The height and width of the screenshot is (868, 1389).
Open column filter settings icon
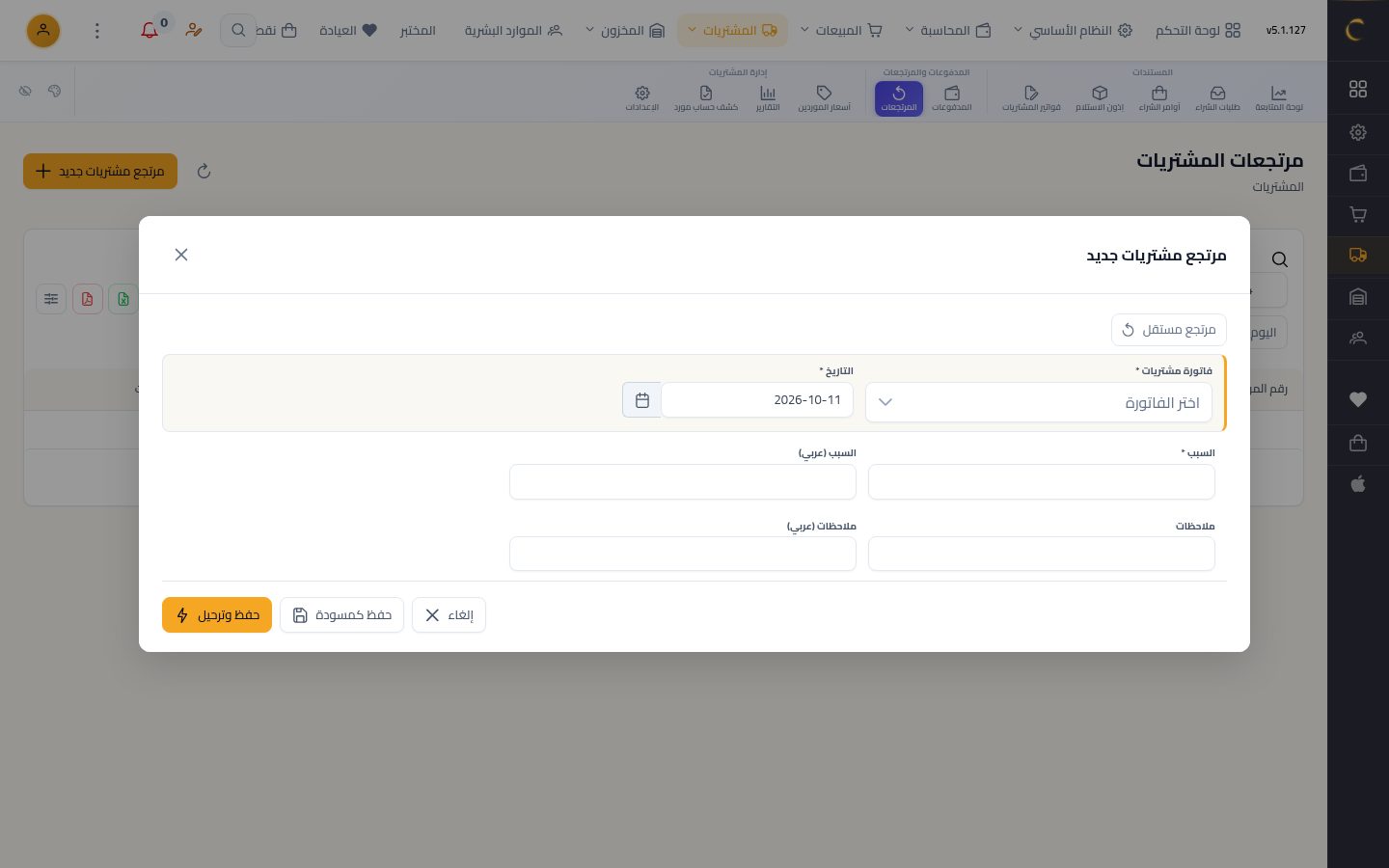51,299
